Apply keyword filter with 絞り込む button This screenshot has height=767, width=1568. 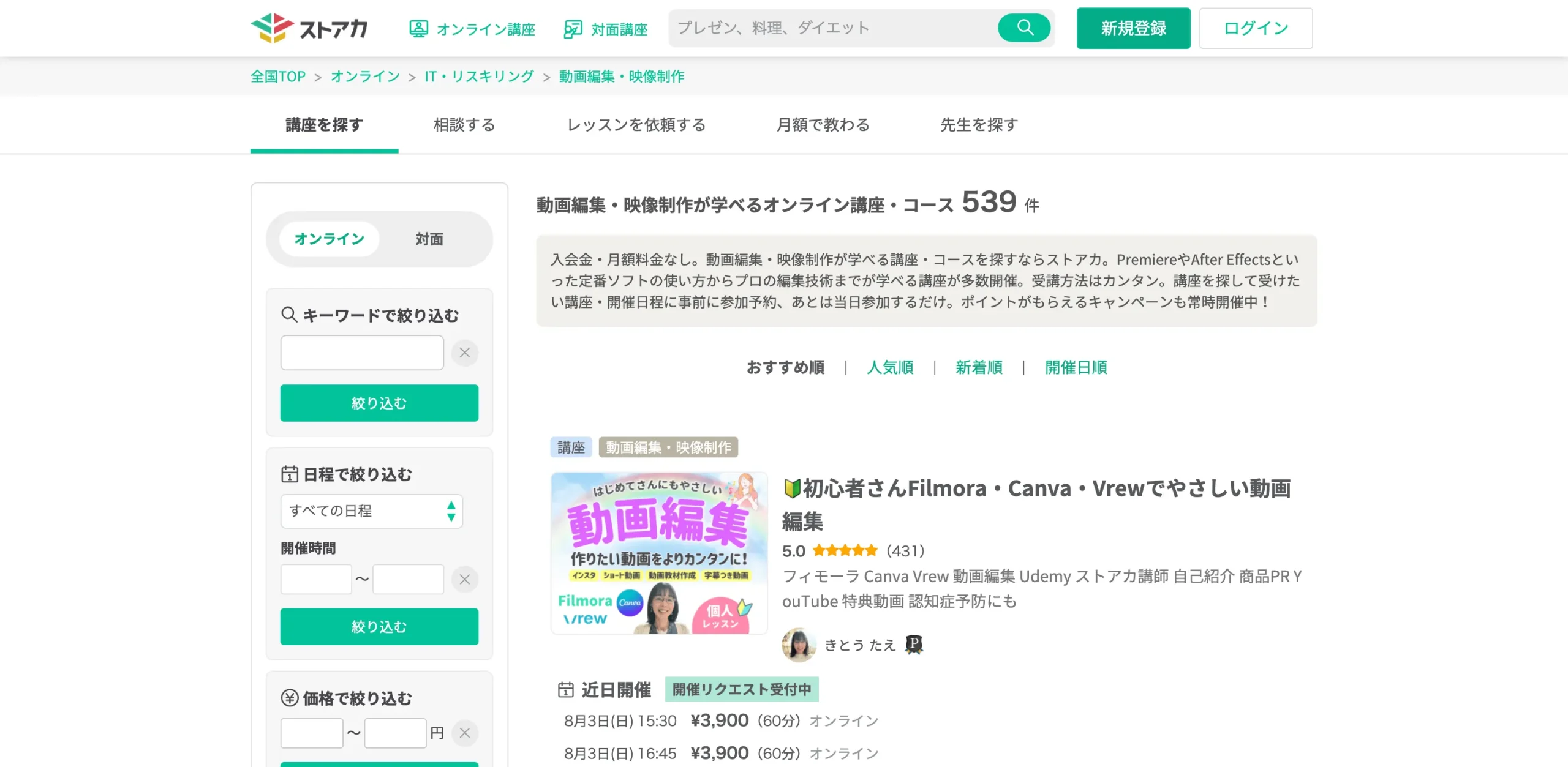tap(379, 403)
